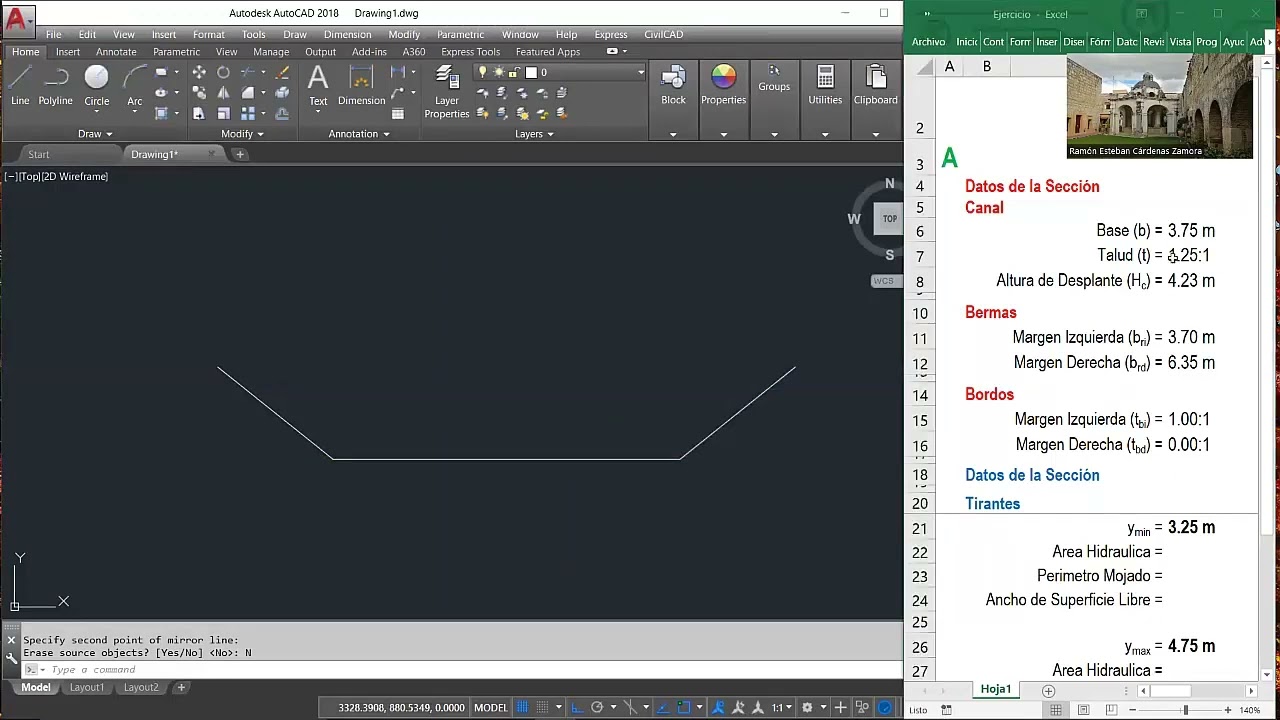This screenshot has width=1280, height=720.
Task: Add a new sheet in Excel
Action: [1048, 690]
